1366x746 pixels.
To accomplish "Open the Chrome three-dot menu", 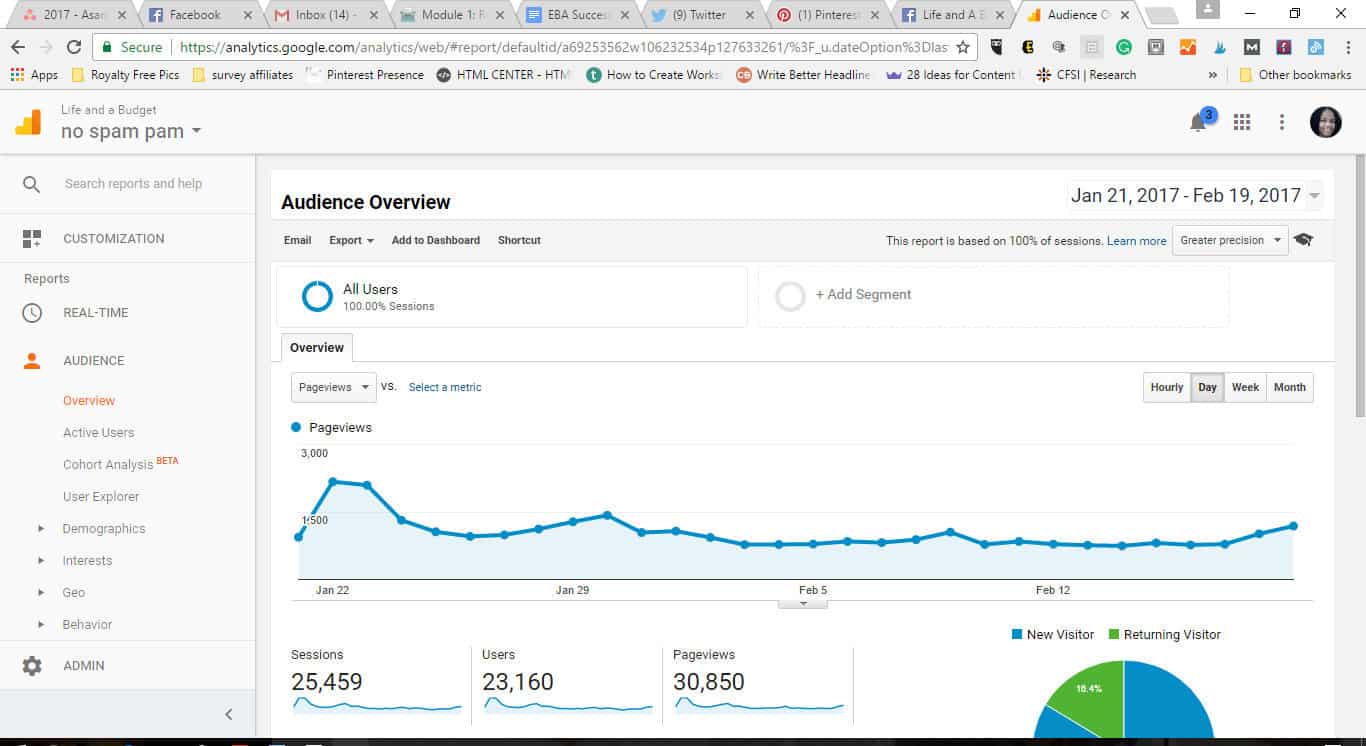I will [x=1348, y=47].
